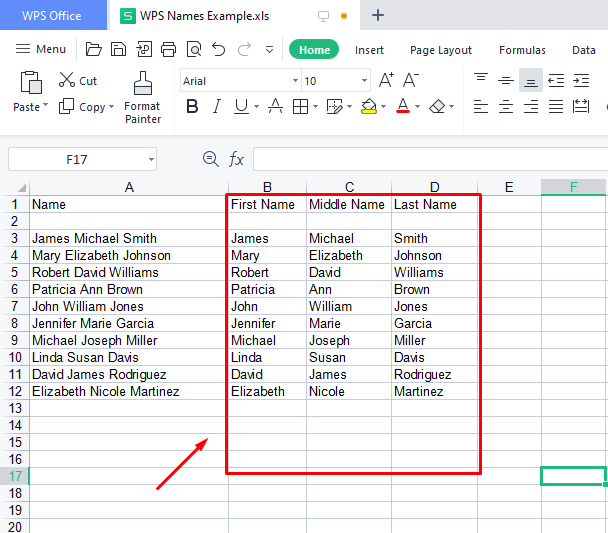Select the Middle Name header cell

(x=349, y=204)
